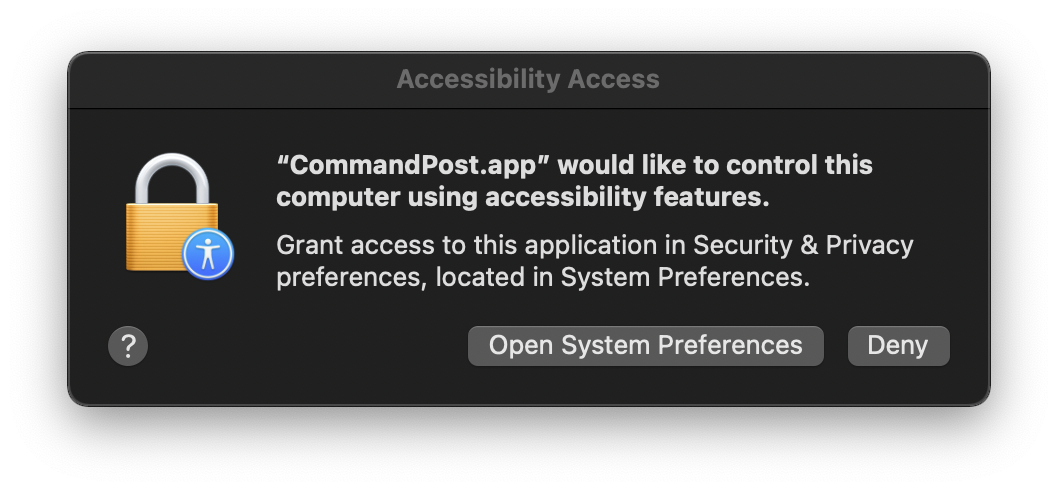Click the word "application" in description
This screenshot has height=490, width=1058.
click(x=590, y=246)
